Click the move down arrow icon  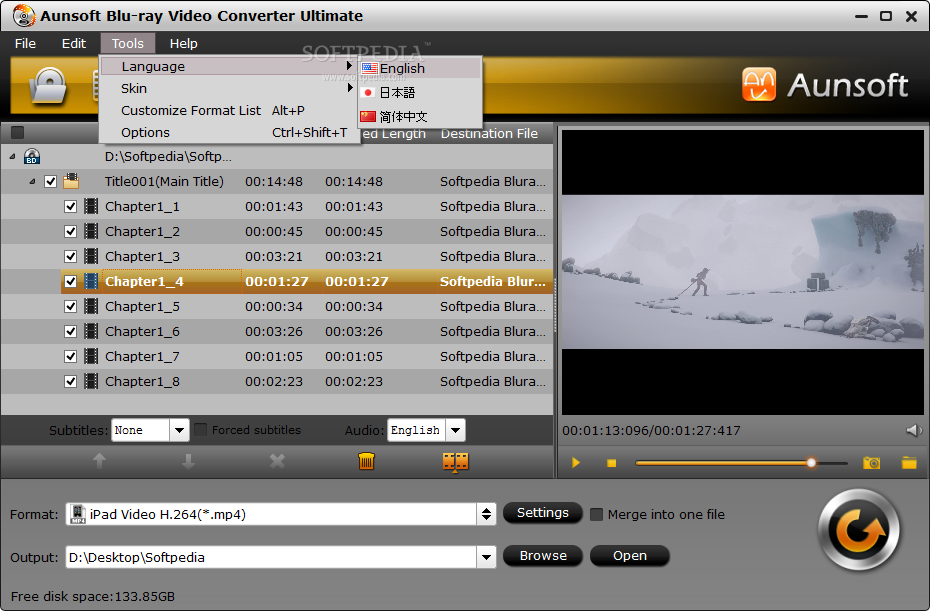point(189,461)
